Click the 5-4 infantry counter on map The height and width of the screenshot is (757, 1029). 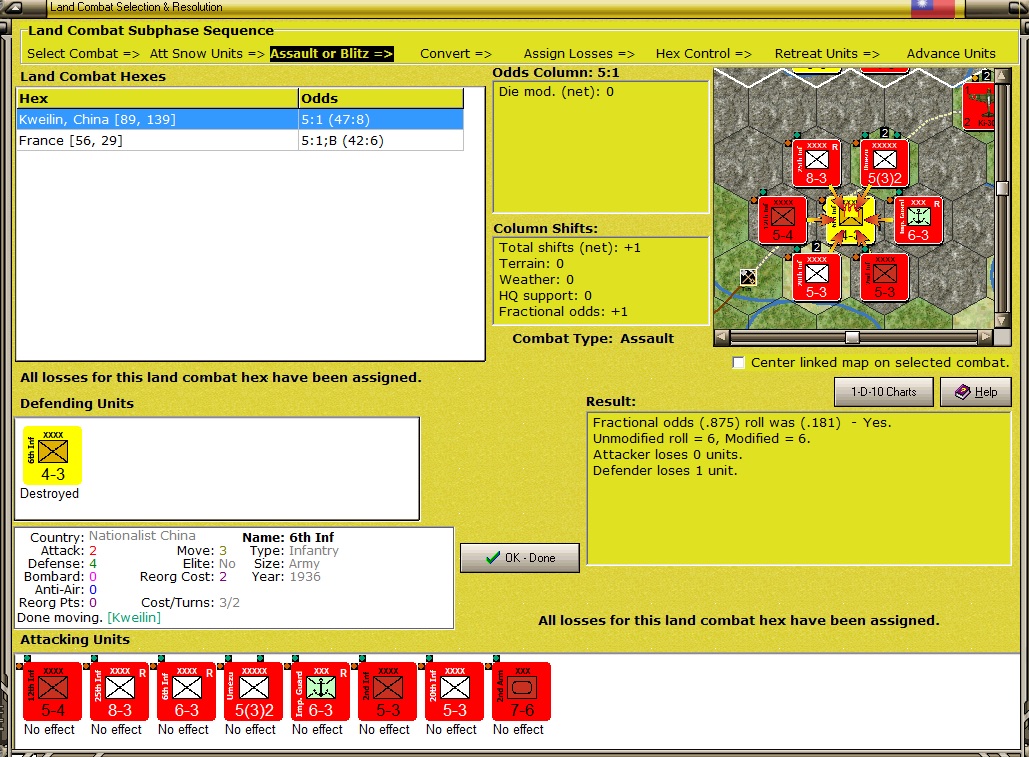point(782,221)
